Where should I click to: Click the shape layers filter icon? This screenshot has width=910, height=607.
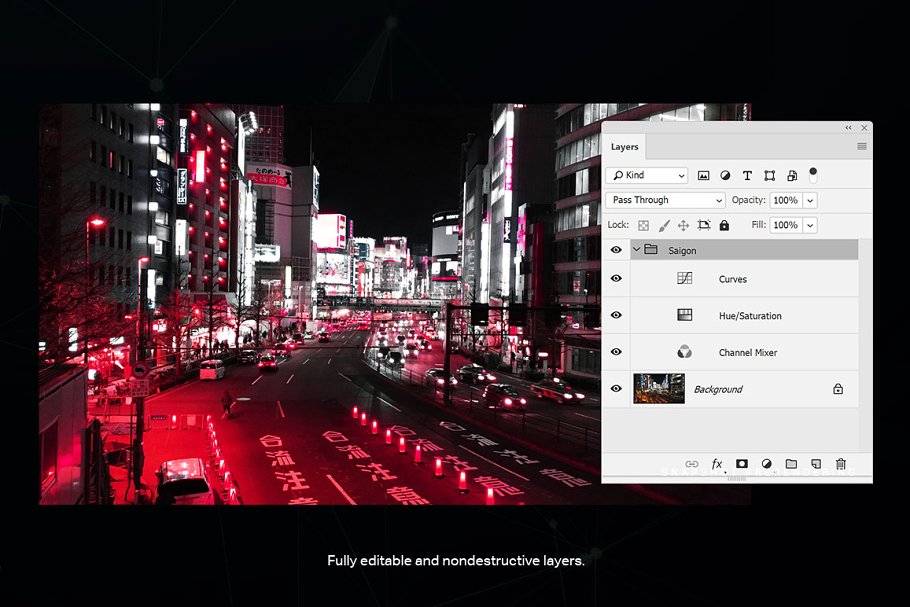pos(769,175)
